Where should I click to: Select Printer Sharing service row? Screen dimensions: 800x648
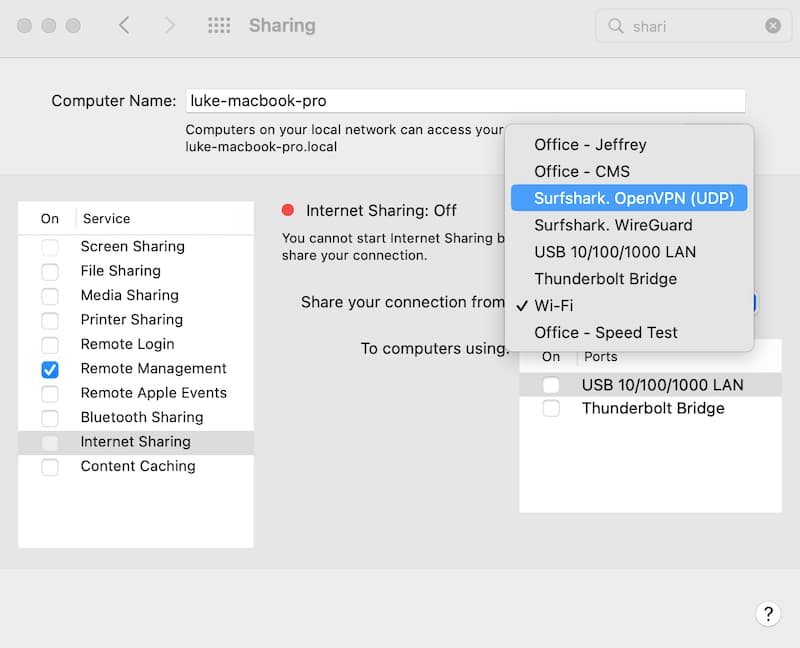[x=136, y=320]
